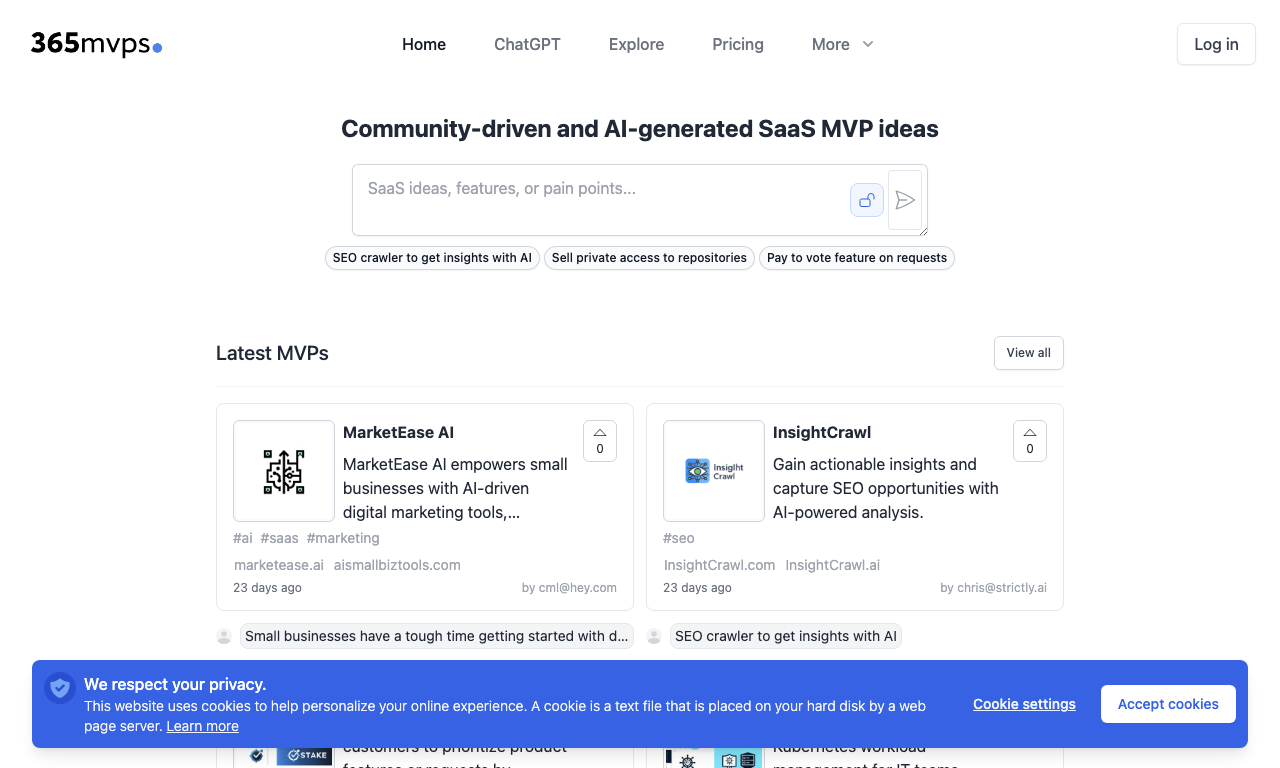Open the MarketEase AI title

(398, 432)
